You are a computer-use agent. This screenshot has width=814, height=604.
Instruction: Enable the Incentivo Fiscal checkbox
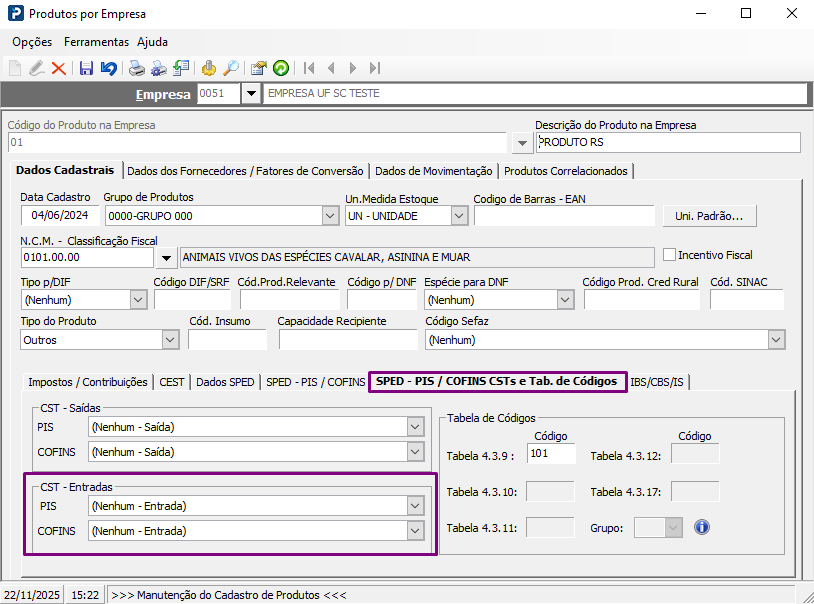(670, 255)
